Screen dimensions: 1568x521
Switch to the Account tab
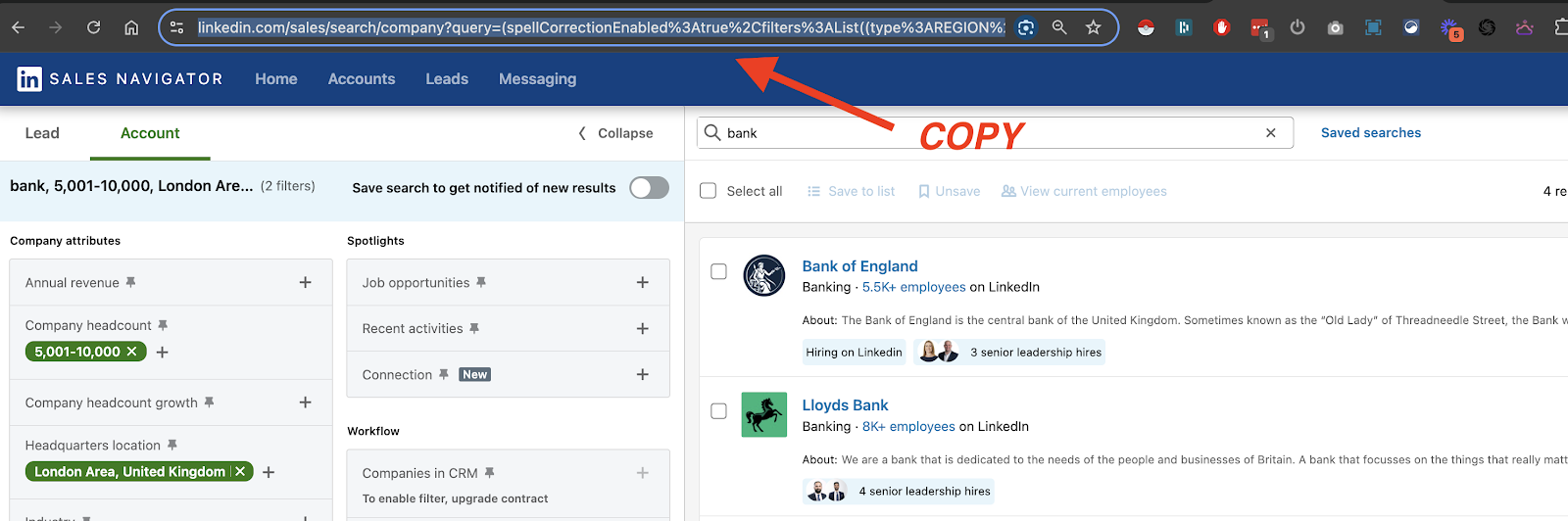click(150, 133)
